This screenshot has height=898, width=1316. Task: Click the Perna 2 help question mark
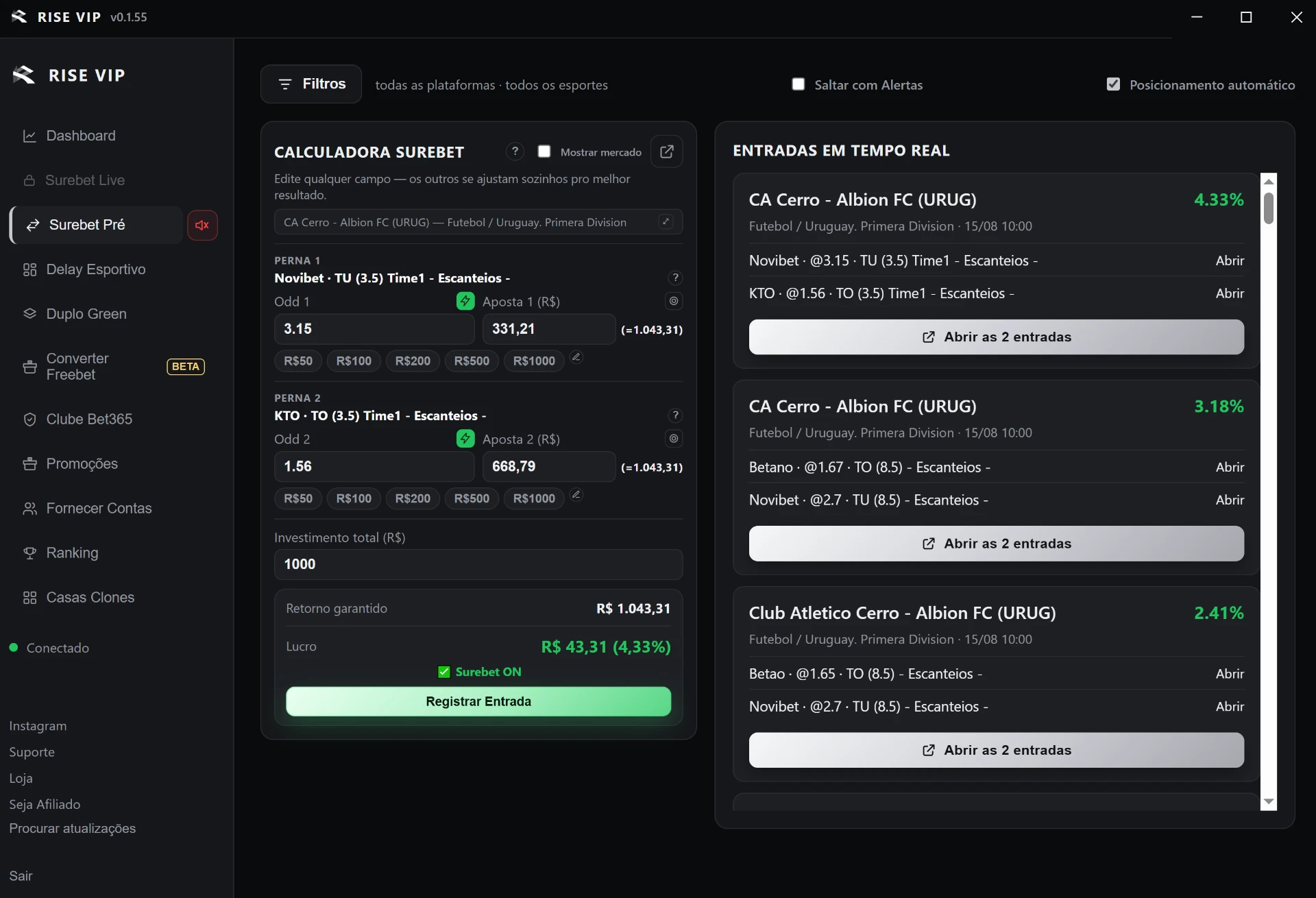tap(675, 415)
